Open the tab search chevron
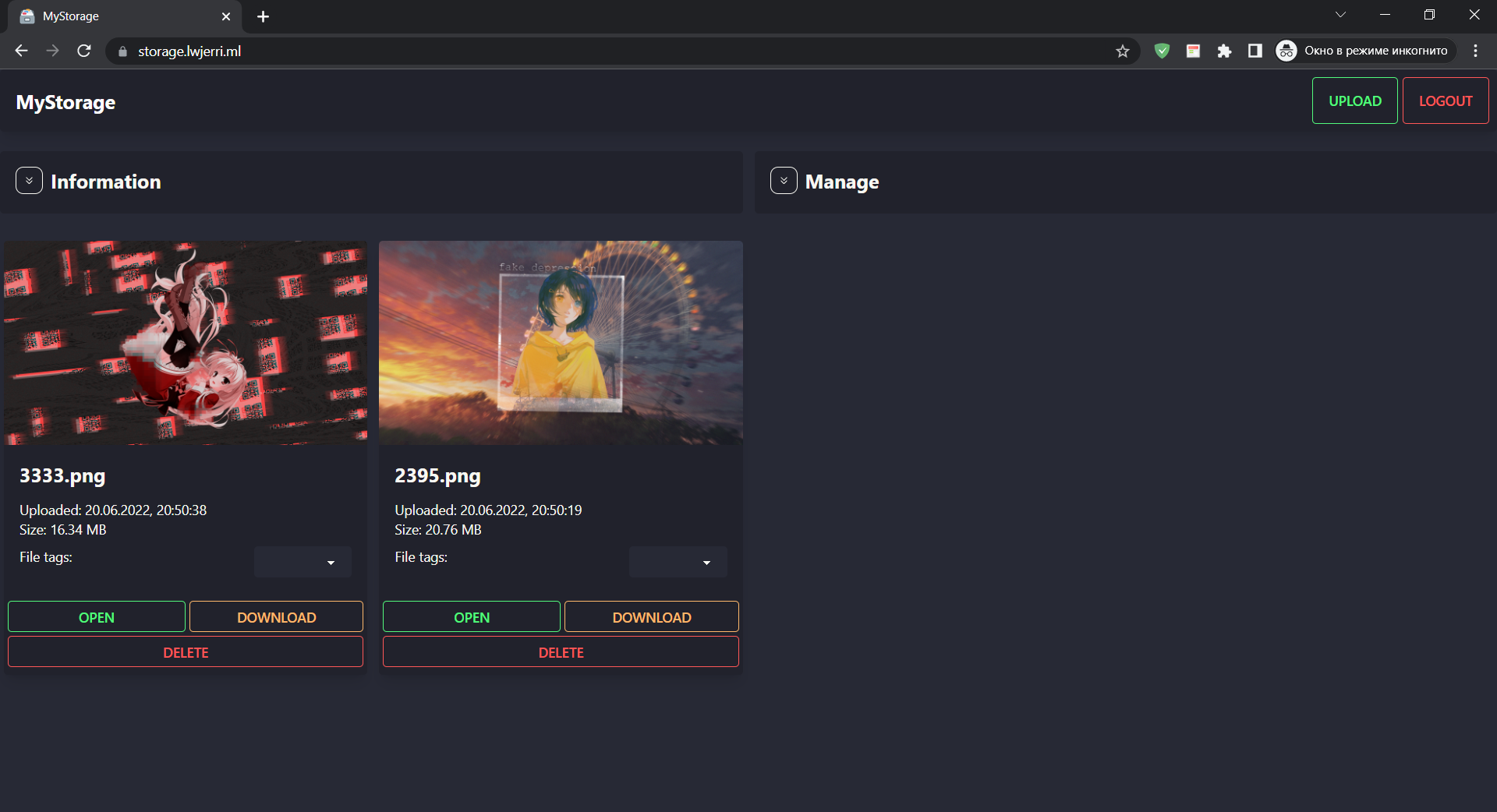Screen dimensions: 1497x812 [1340, 15]
